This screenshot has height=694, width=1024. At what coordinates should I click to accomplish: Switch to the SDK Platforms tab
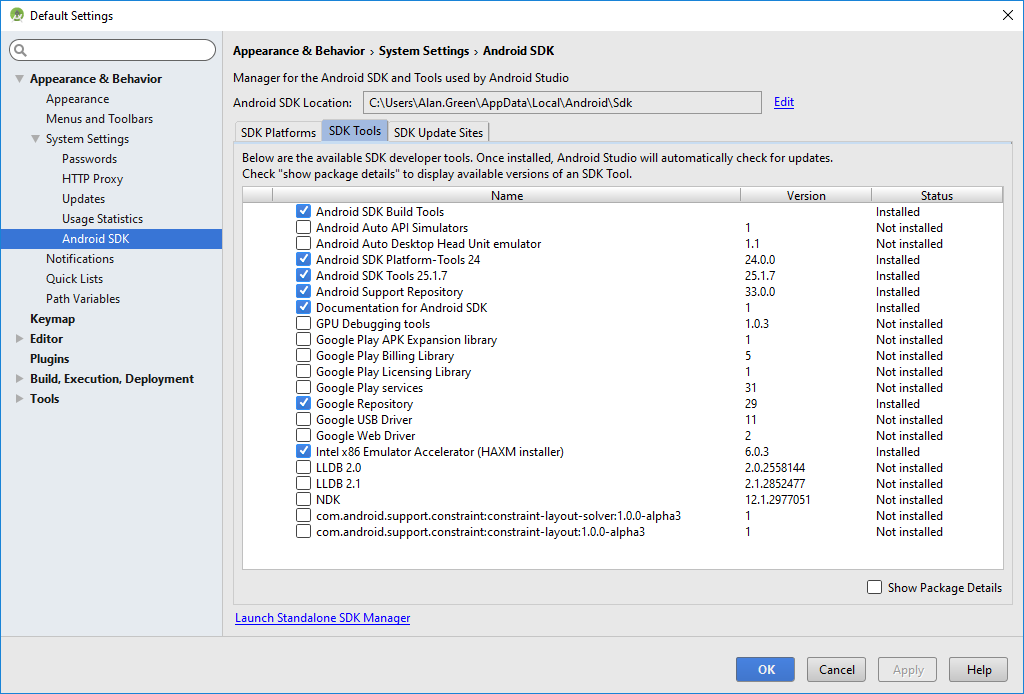click(x=278, y=132)
